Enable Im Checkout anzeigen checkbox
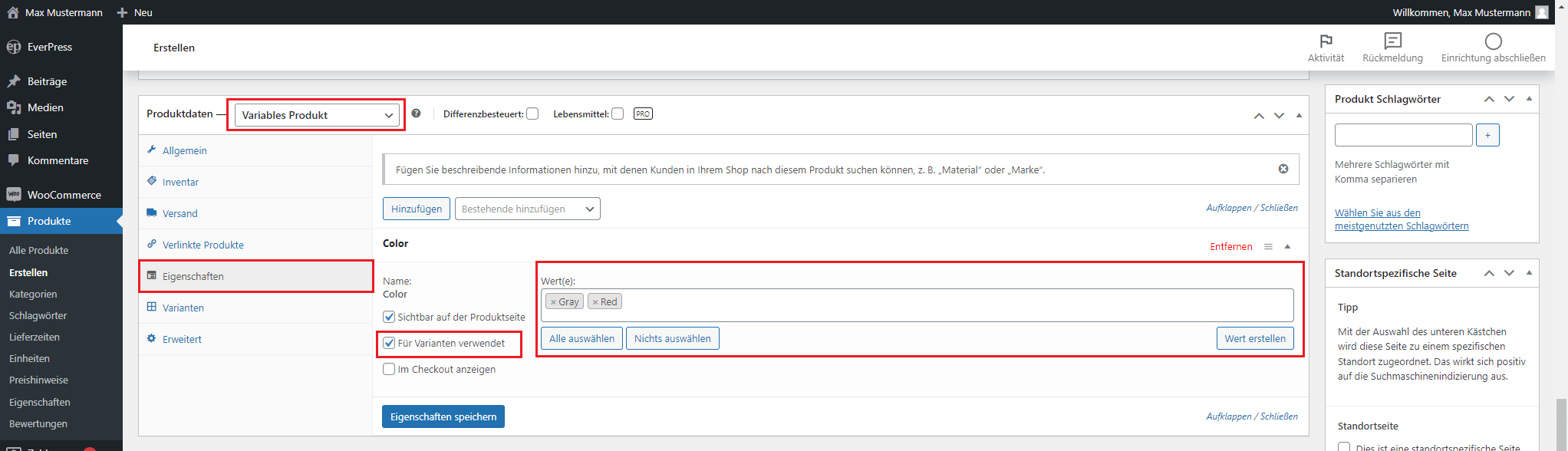1568x451 pixels. 389,369
